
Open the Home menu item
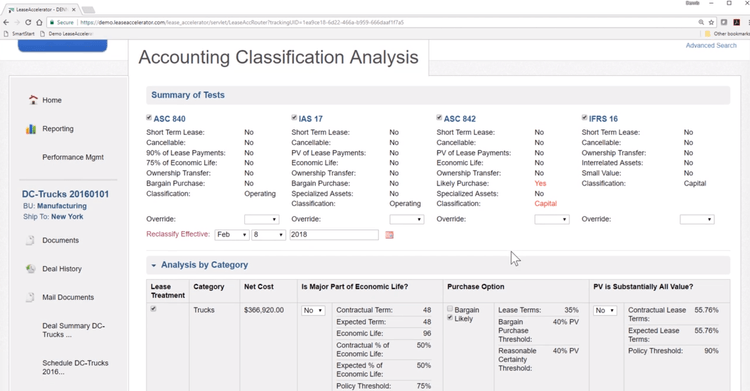[x=52, y=100]
